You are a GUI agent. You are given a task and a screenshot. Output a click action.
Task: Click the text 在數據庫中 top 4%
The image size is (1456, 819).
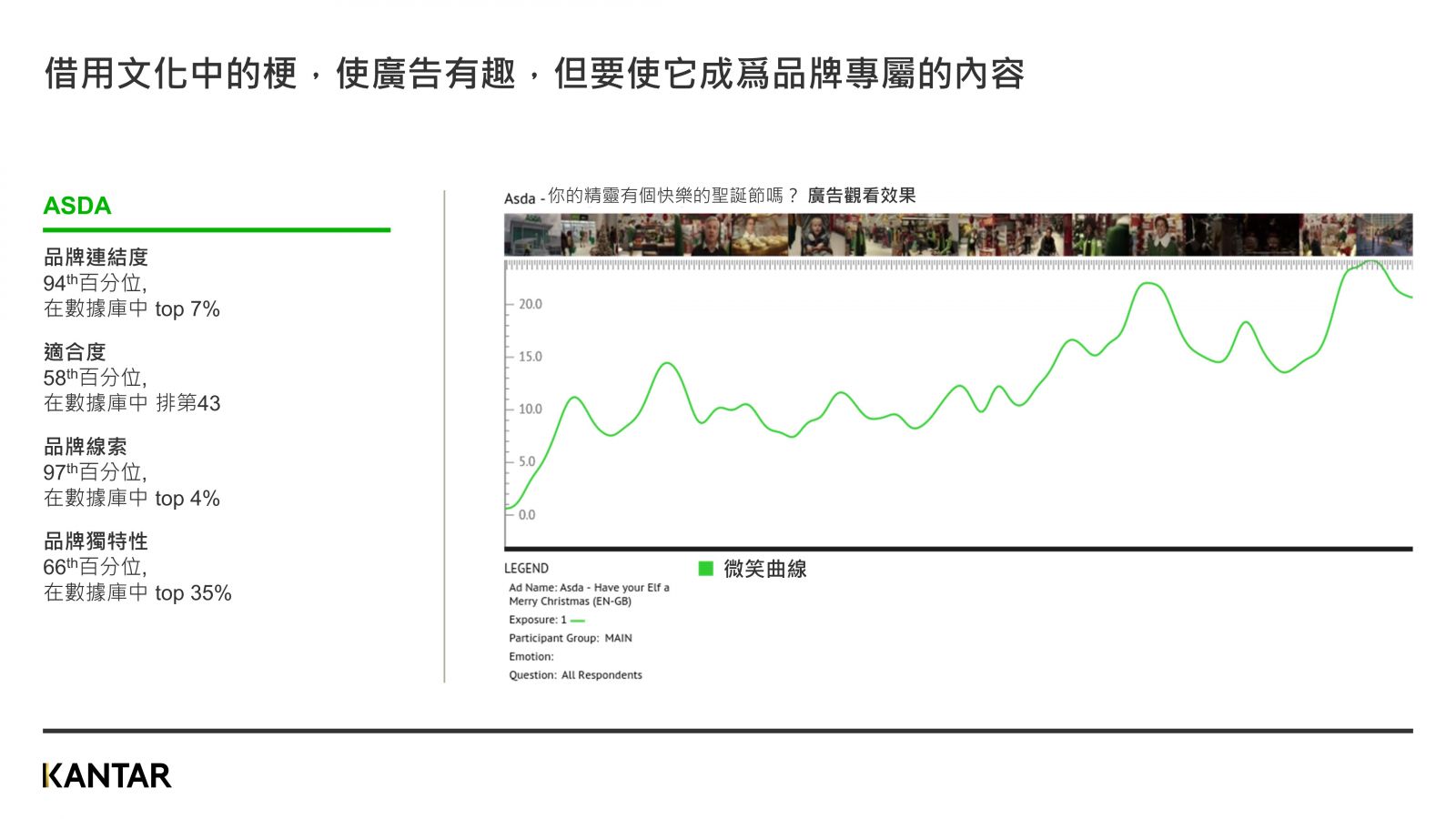[x=132, y=498]
